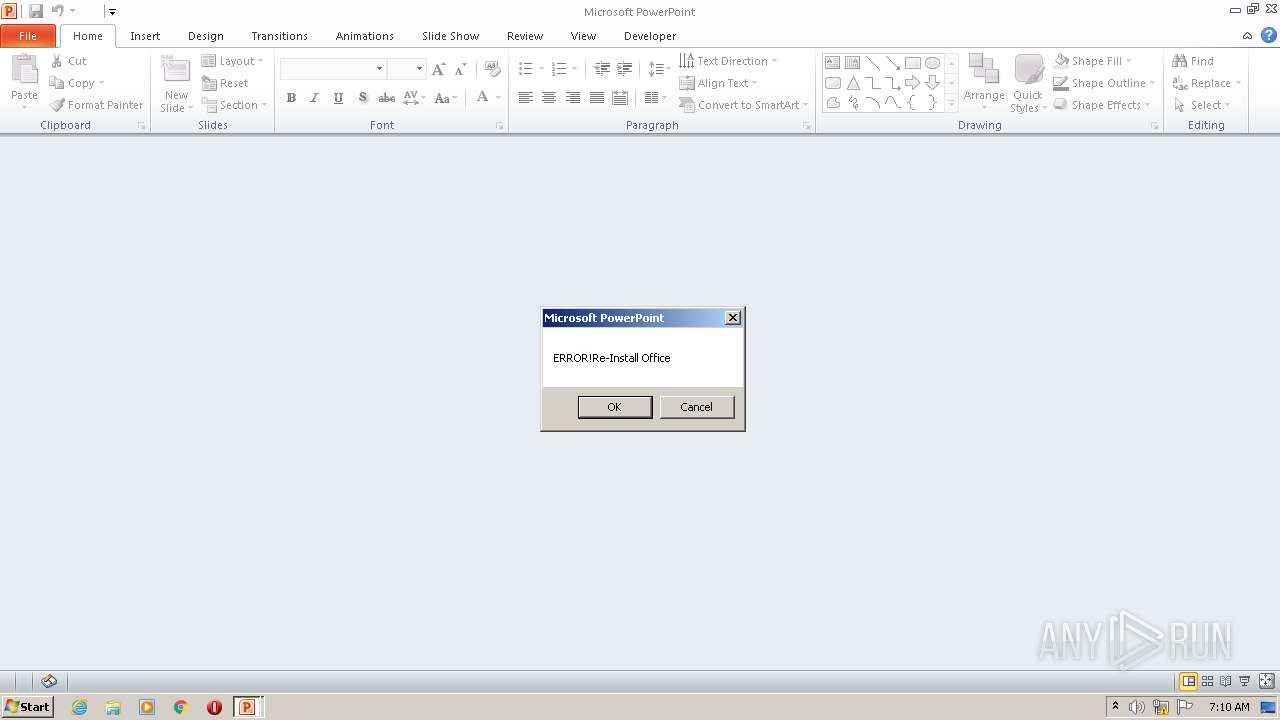This screenshot has width=1280, height=720.
Task: Click the Normal view status bar icon
Action: point(1188,681)
